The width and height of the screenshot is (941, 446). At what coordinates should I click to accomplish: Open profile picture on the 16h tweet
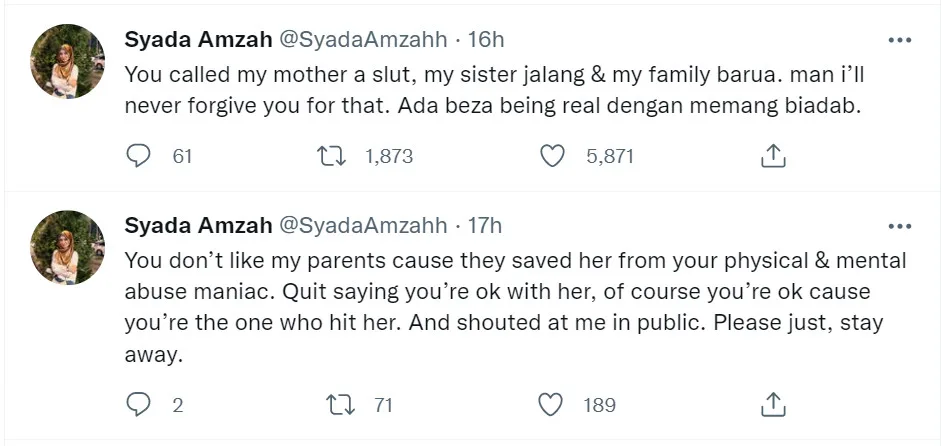(x=68, y=62)
